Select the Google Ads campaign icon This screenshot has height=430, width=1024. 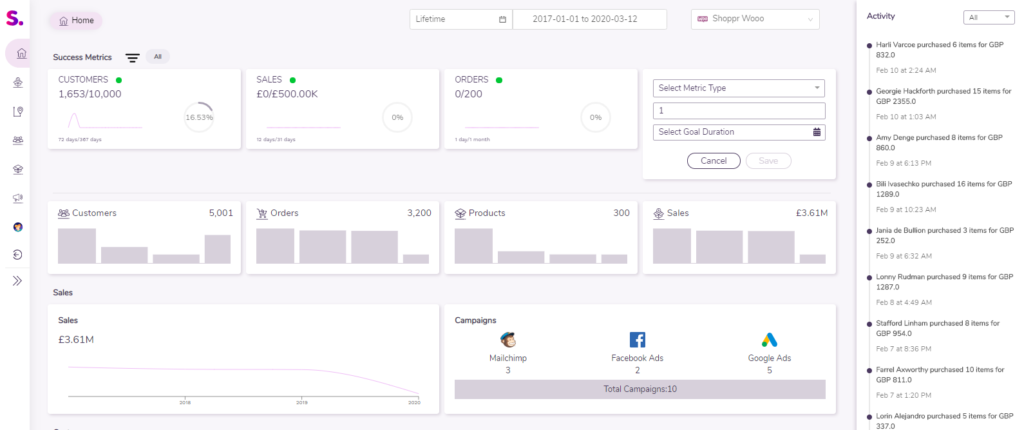click(x=768, y=340)
